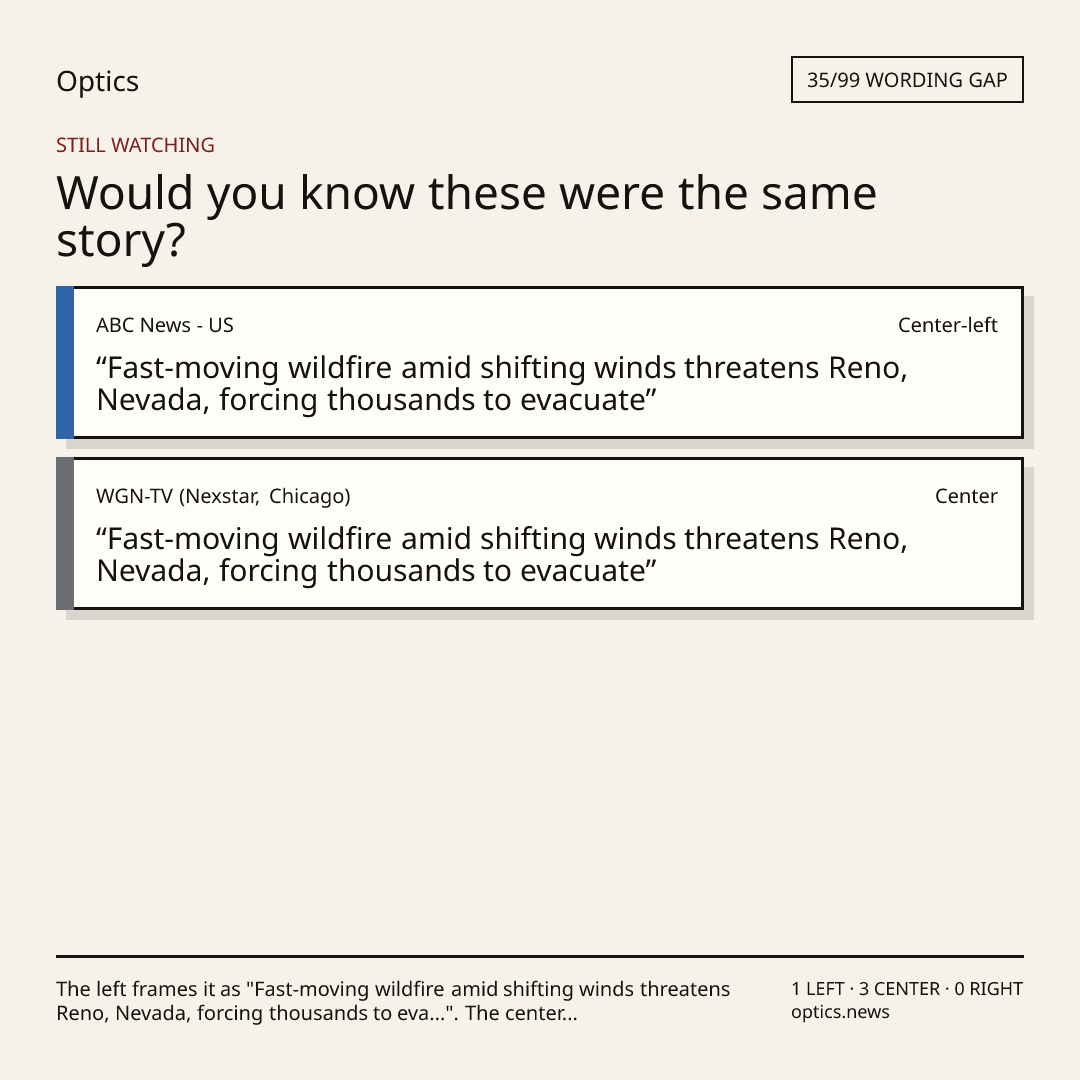This screenshot has height=1080, width=1080.
Task: Click the Optics logo text
Action: (97, 82)
